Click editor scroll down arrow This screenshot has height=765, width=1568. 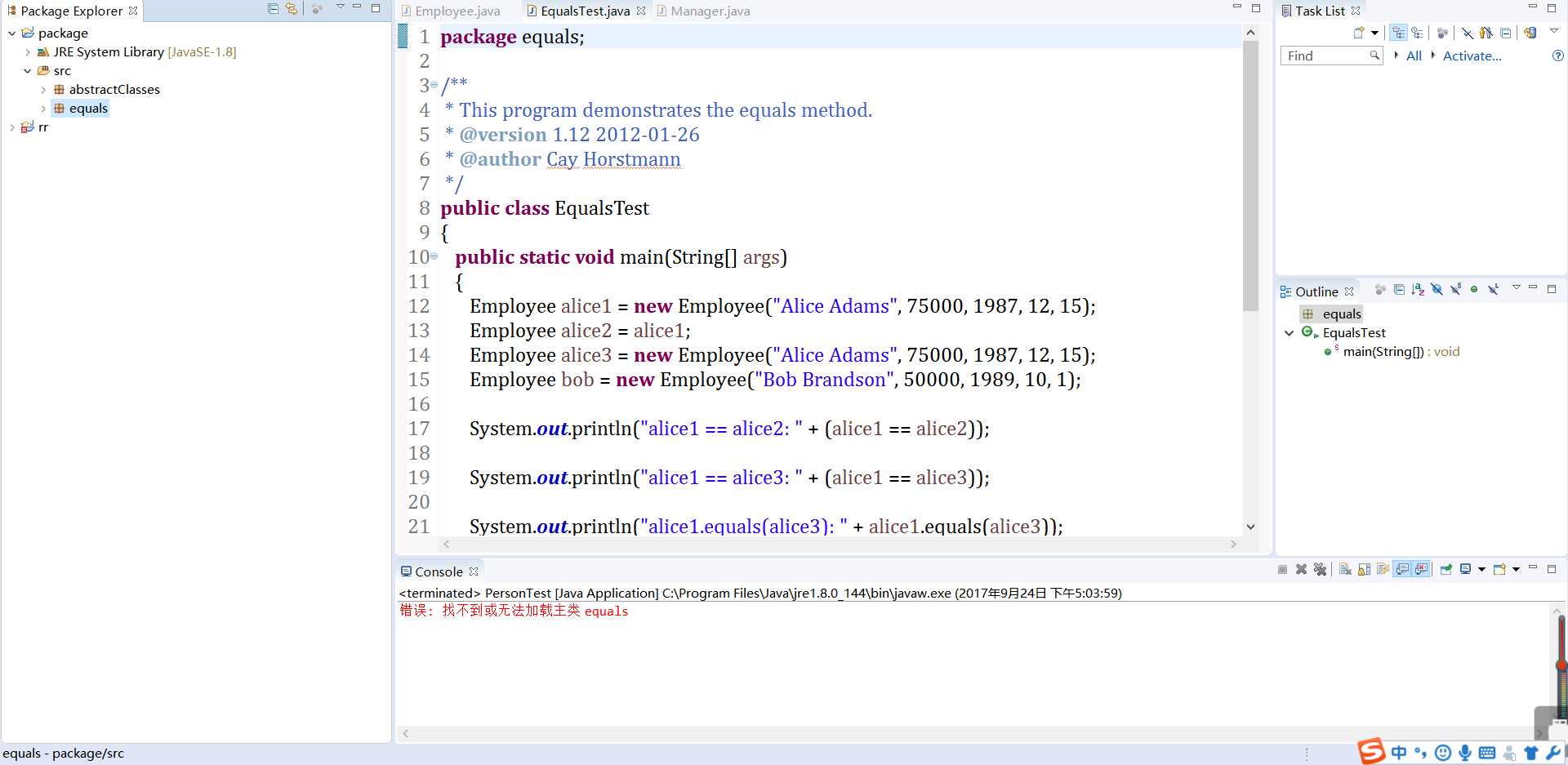(1250, 527)
